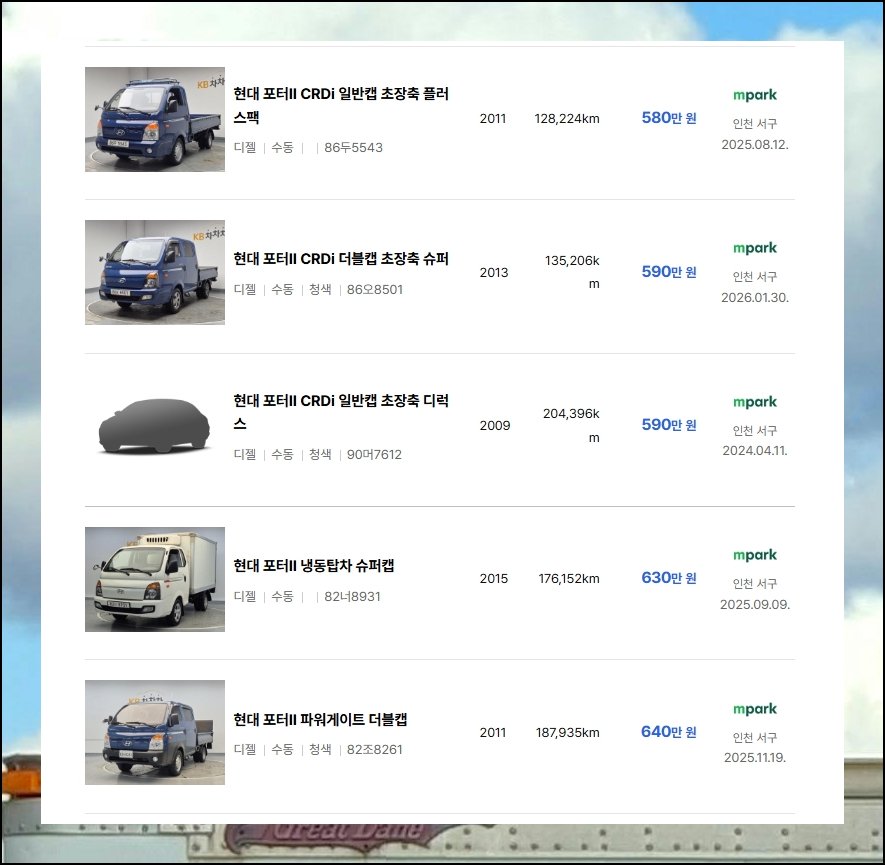
Task: Click the mpark logo in the 2009 디럭스 row
Action: point(755,402)
